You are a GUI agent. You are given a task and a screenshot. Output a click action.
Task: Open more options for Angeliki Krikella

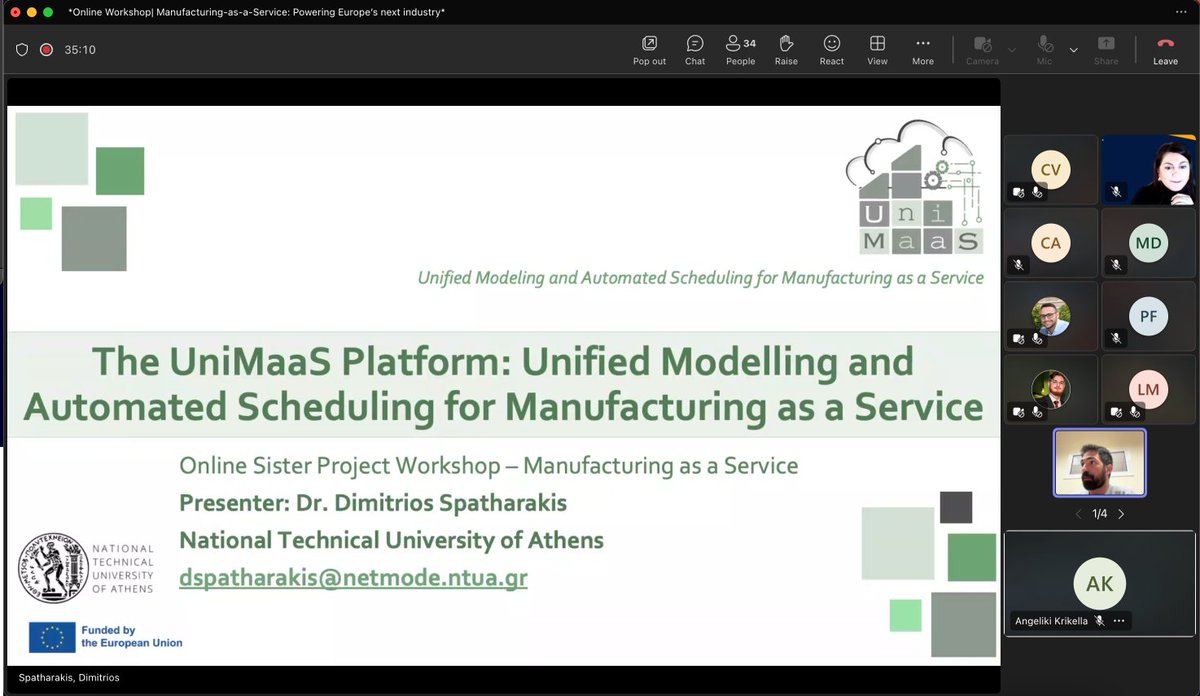pyautogui.click(x=1119, y=621)
